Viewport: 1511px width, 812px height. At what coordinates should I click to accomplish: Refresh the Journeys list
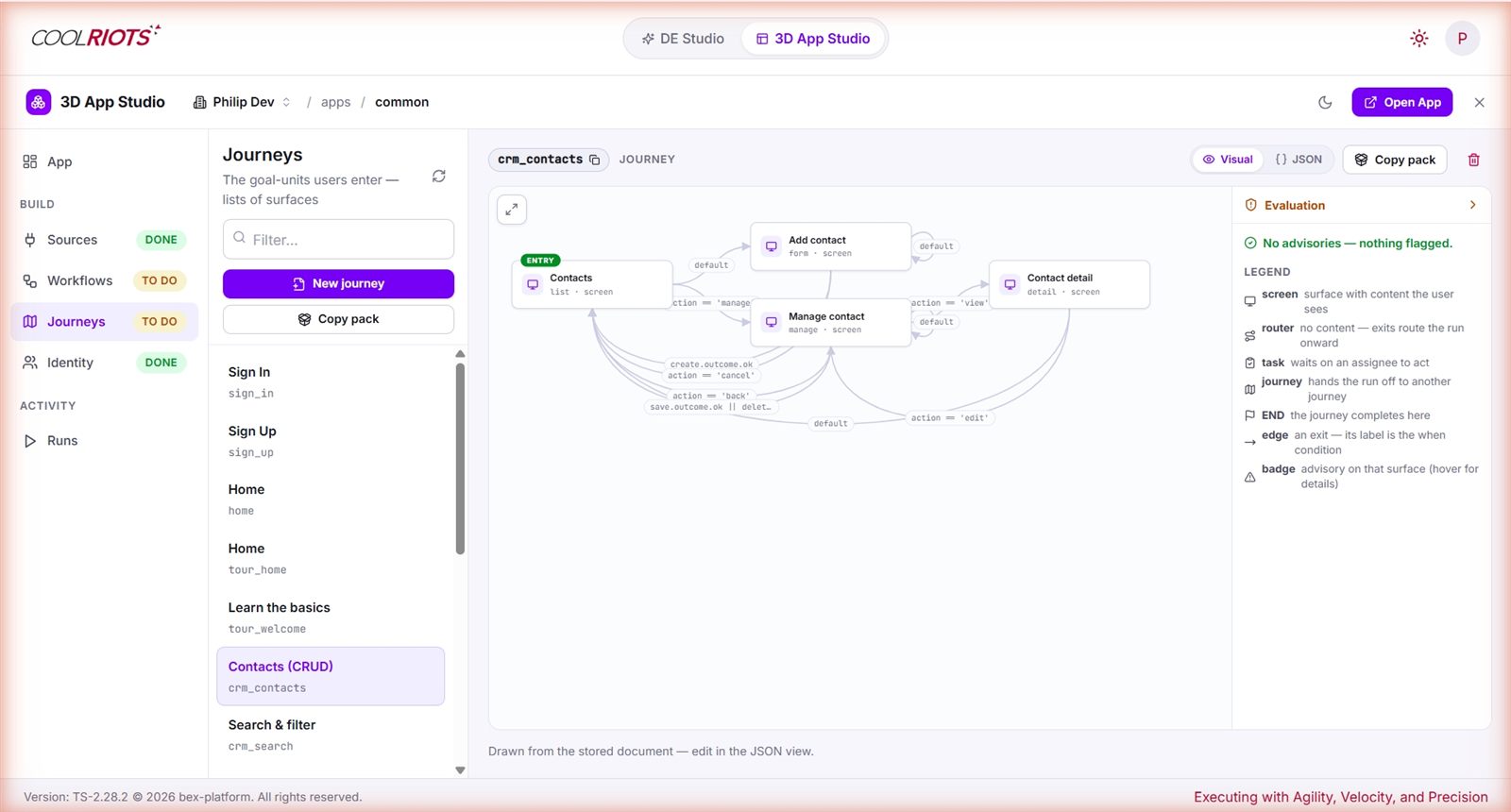pyautogui.click(x=439, y=177)
